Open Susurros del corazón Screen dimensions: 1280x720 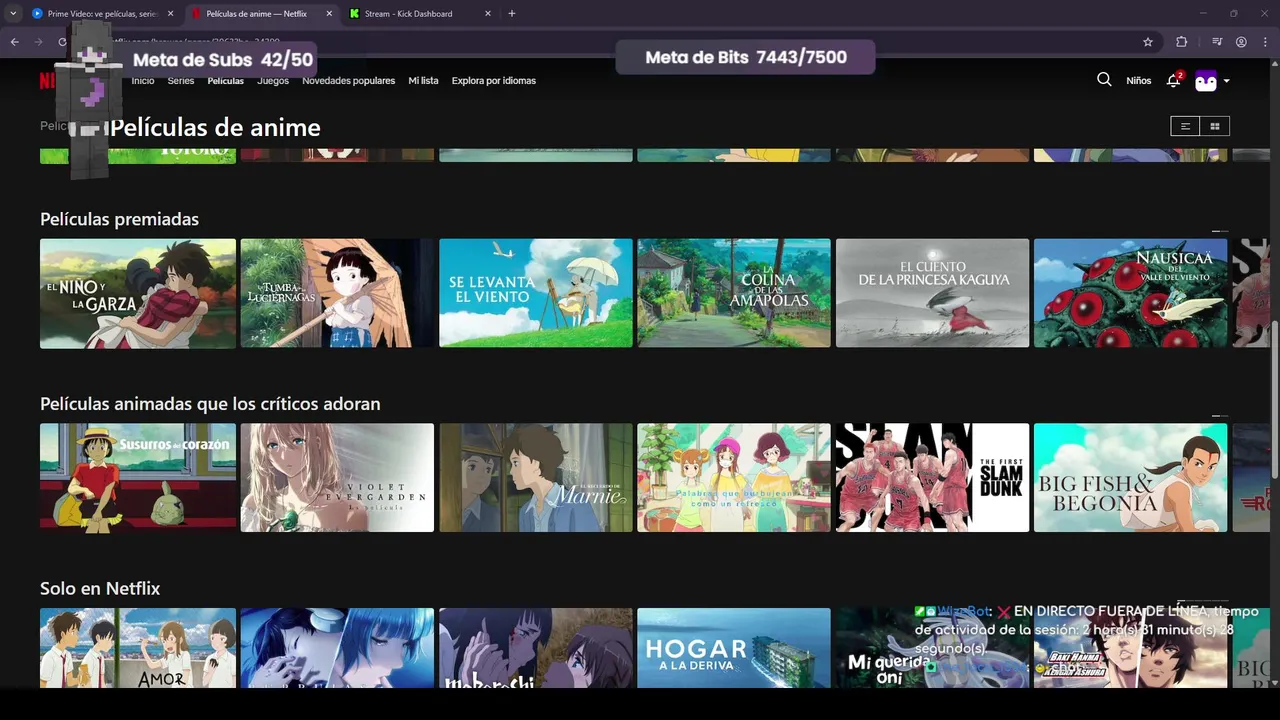pos(138,478)
